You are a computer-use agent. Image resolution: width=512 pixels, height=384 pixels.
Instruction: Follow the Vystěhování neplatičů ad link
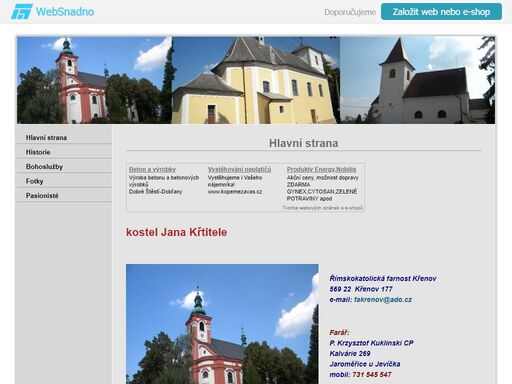point(239,169)
